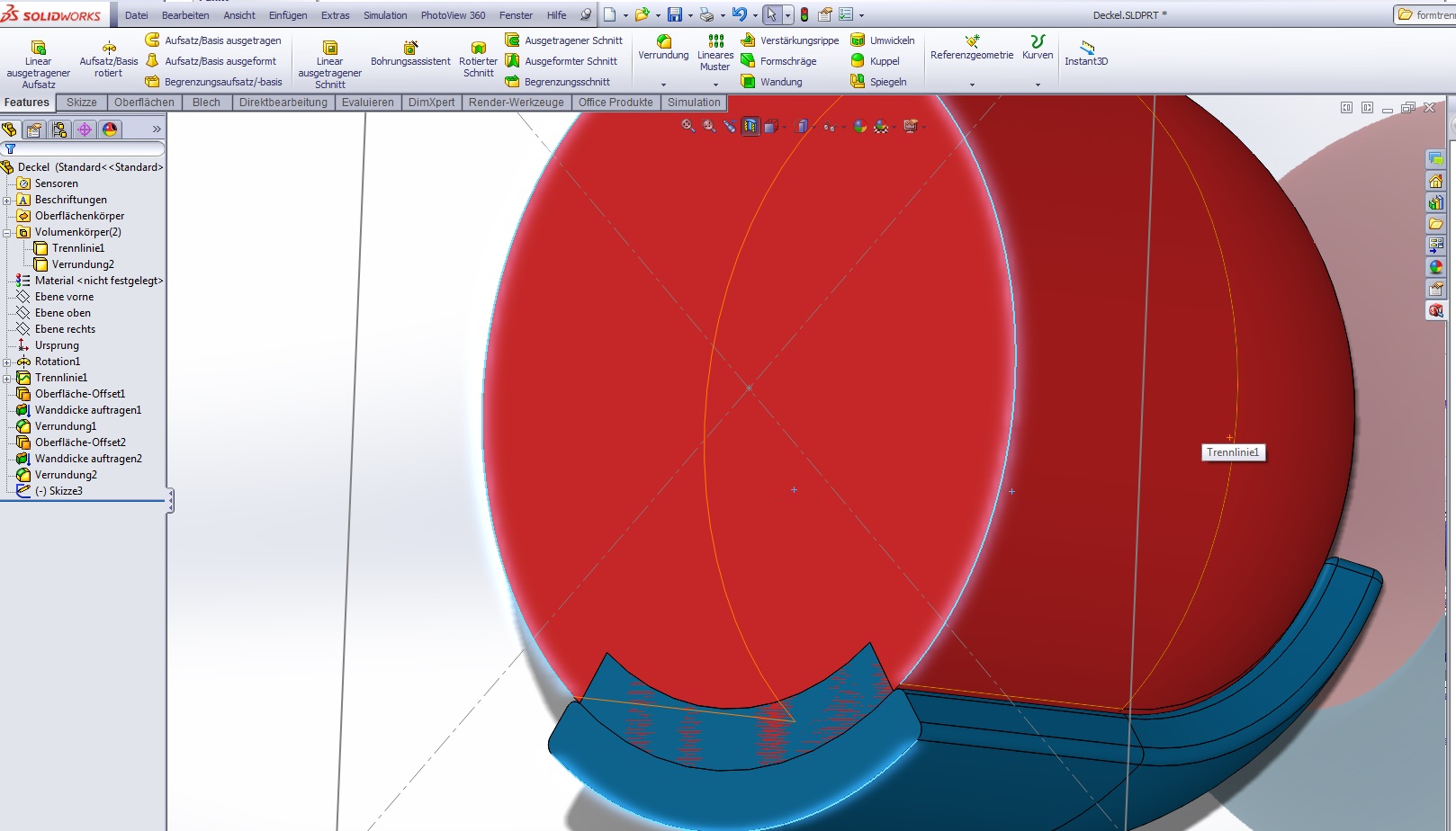Click the Formschräge button
1456x831 pixels.
point(779,61)
